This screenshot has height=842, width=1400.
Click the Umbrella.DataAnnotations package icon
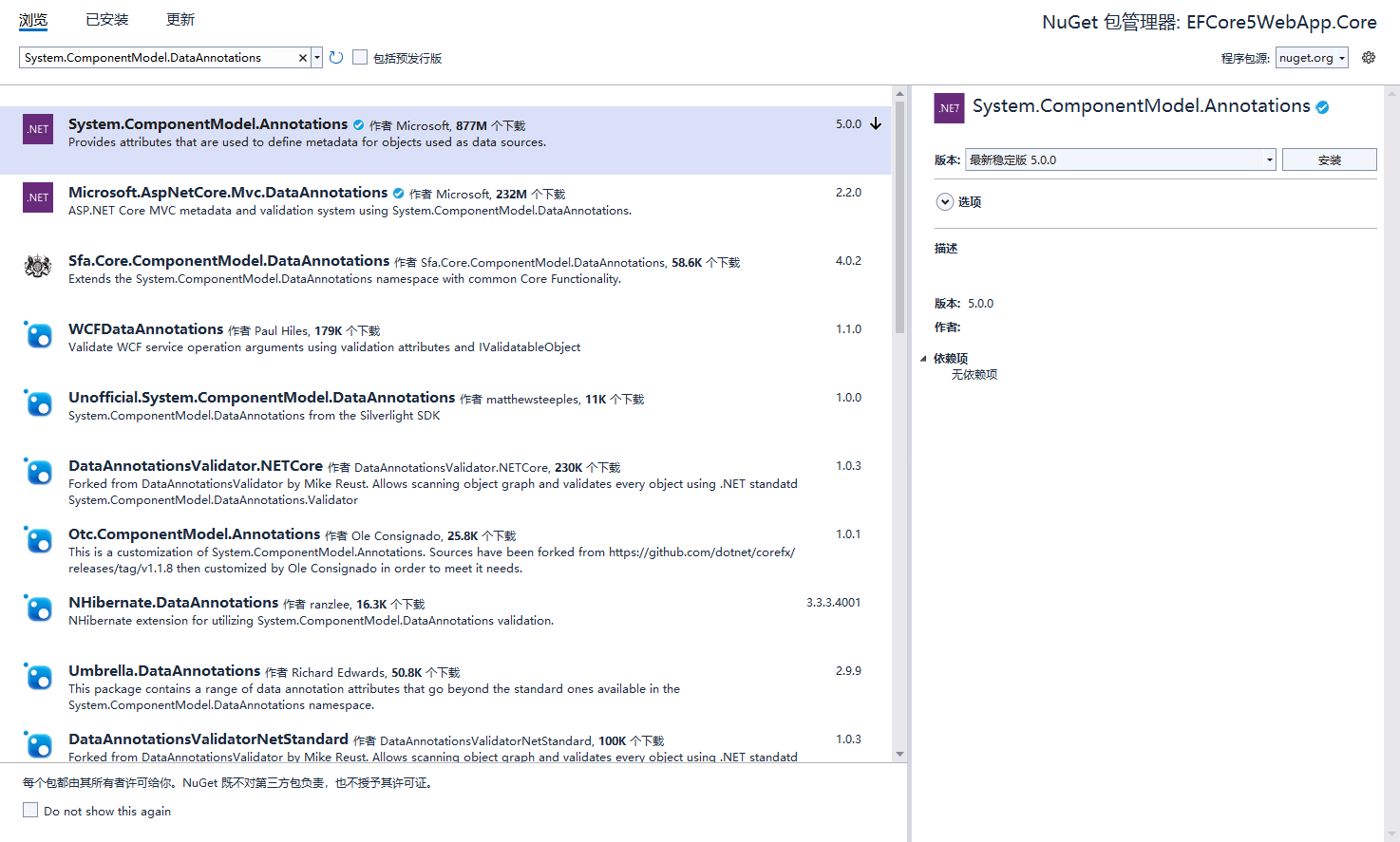(x=38, y=676)
